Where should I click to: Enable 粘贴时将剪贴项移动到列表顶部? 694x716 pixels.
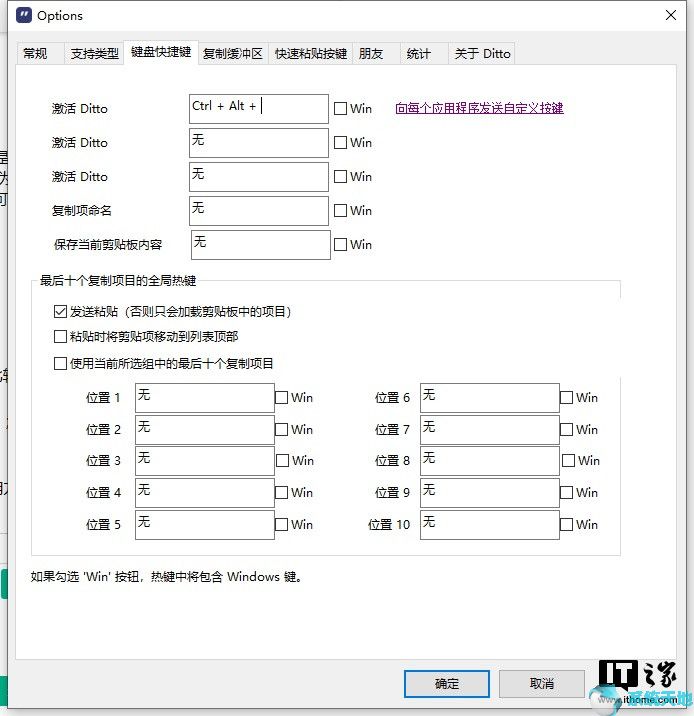pos(60,337)
